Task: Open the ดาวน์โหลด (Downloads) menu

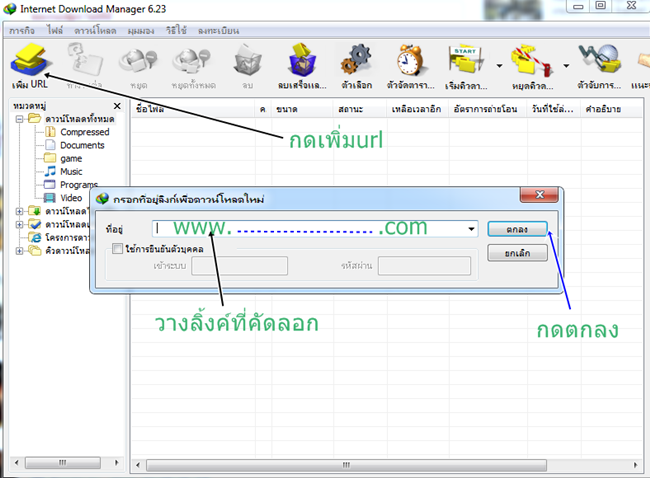Action: [95, 31]
